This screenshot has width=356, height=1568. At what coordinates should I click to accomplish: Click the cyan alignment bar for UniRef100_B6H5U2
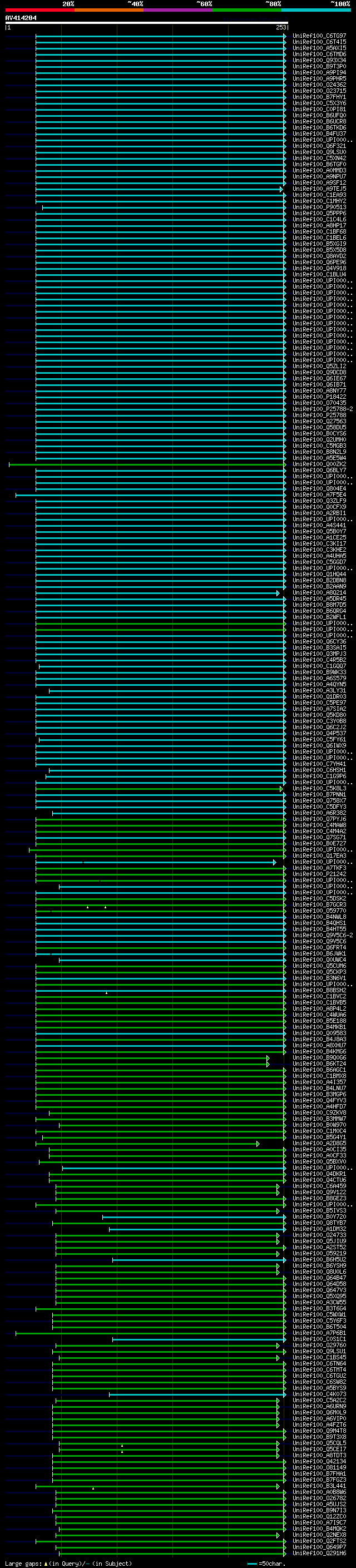click(199, 1260)
